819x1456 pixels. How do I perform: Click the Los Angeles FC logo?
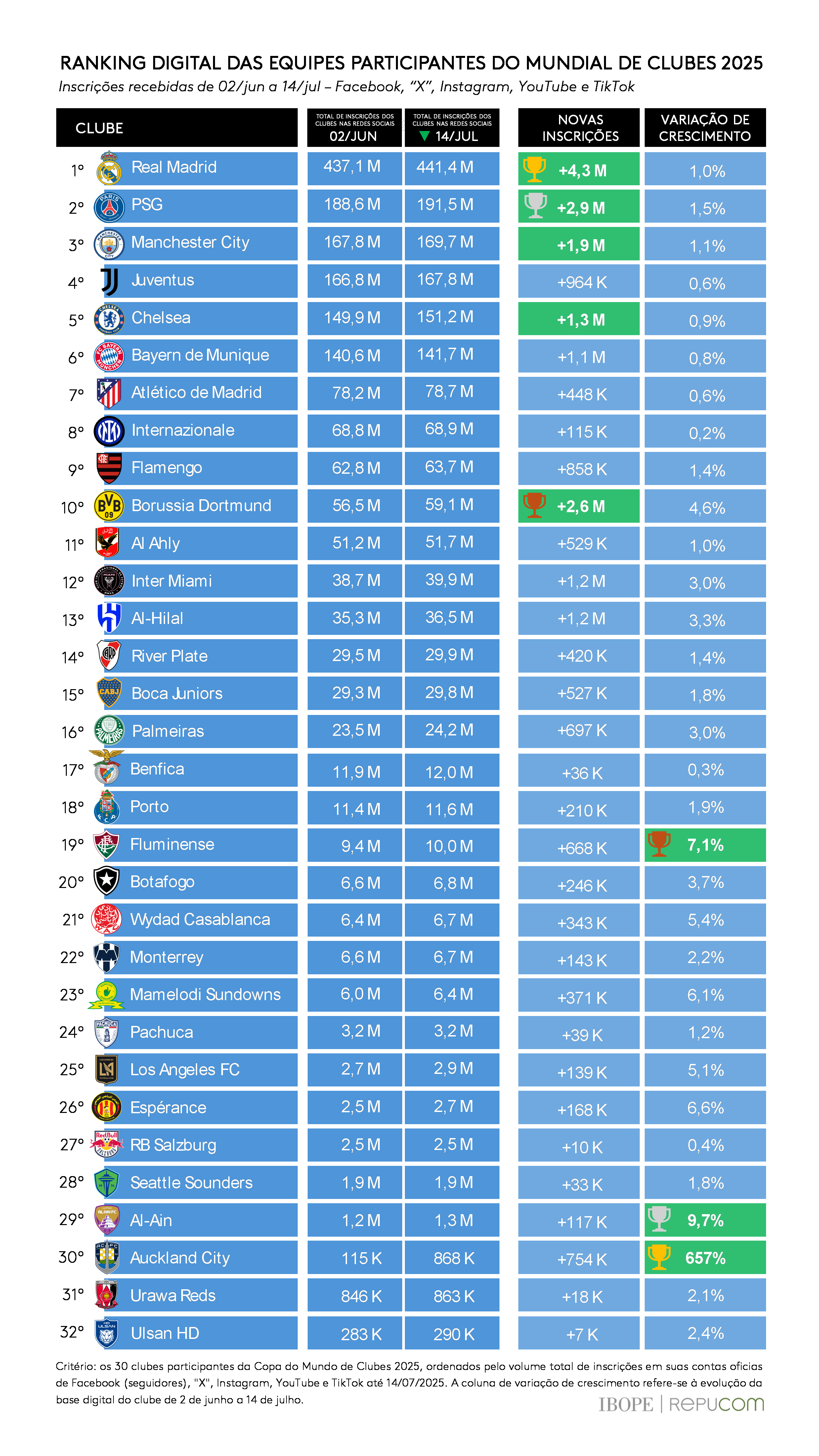coord(107,1069)
